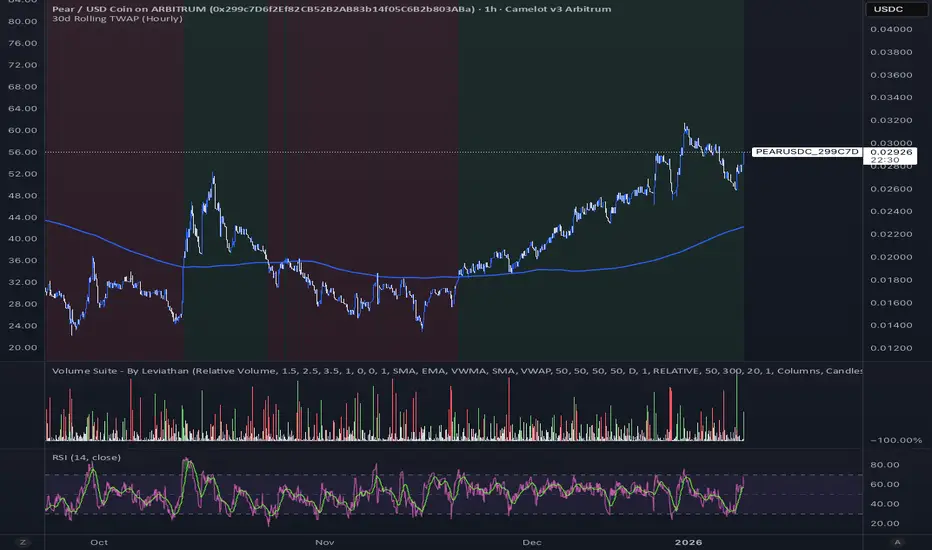Click the Oct label on time axis
932x550 pixels.
coord(99,542)
